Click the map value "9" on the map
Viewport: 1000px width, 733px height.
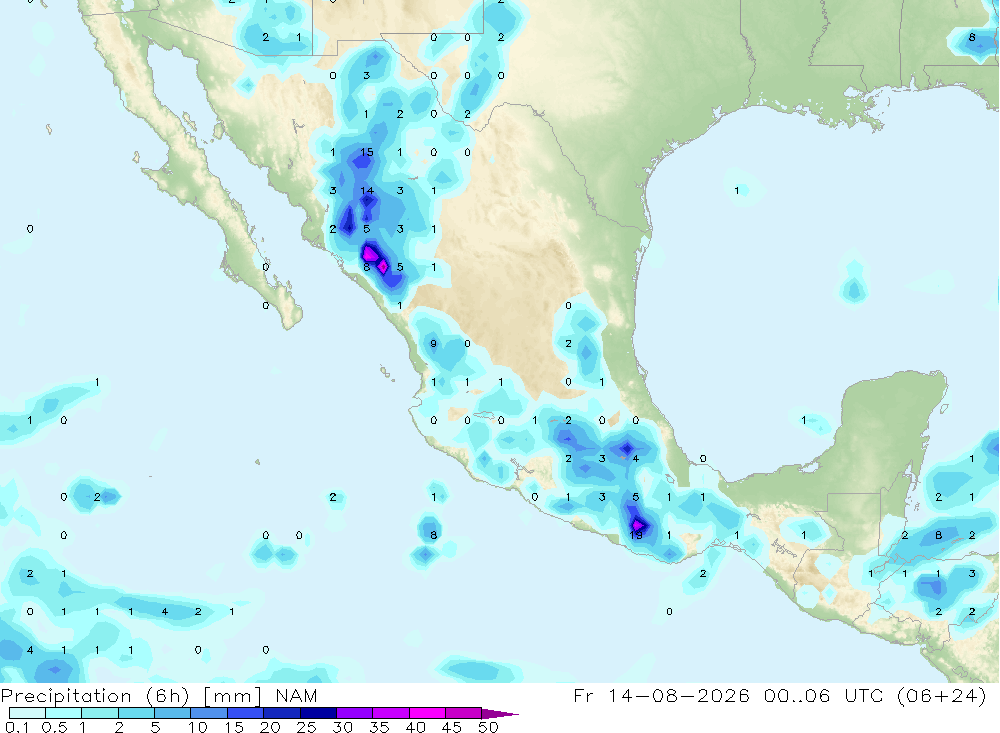click(434, 343)
